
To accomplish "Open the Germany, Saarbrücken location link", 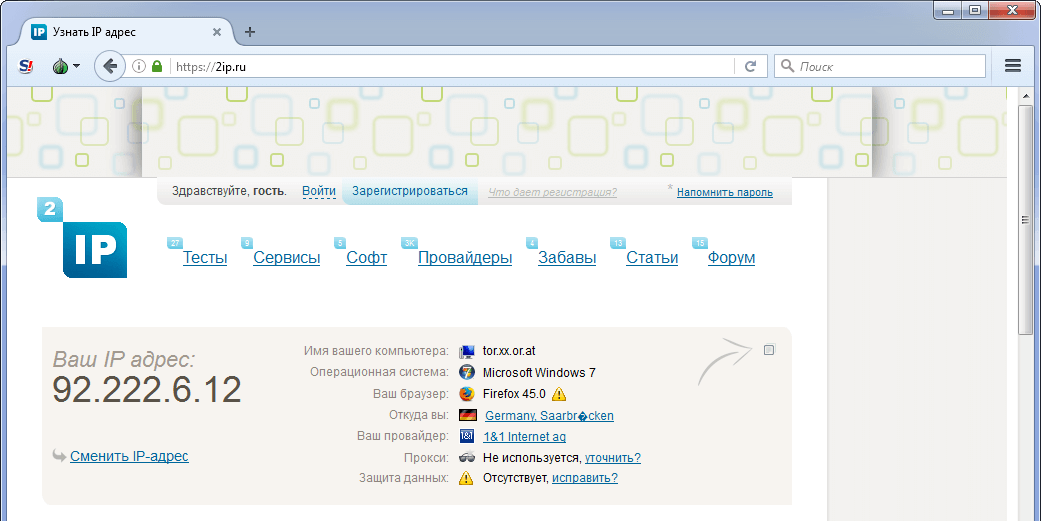I will coord(549,415).
